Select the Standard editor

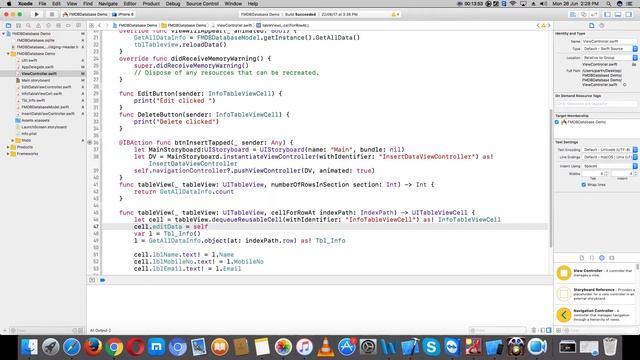coord(573,14)
